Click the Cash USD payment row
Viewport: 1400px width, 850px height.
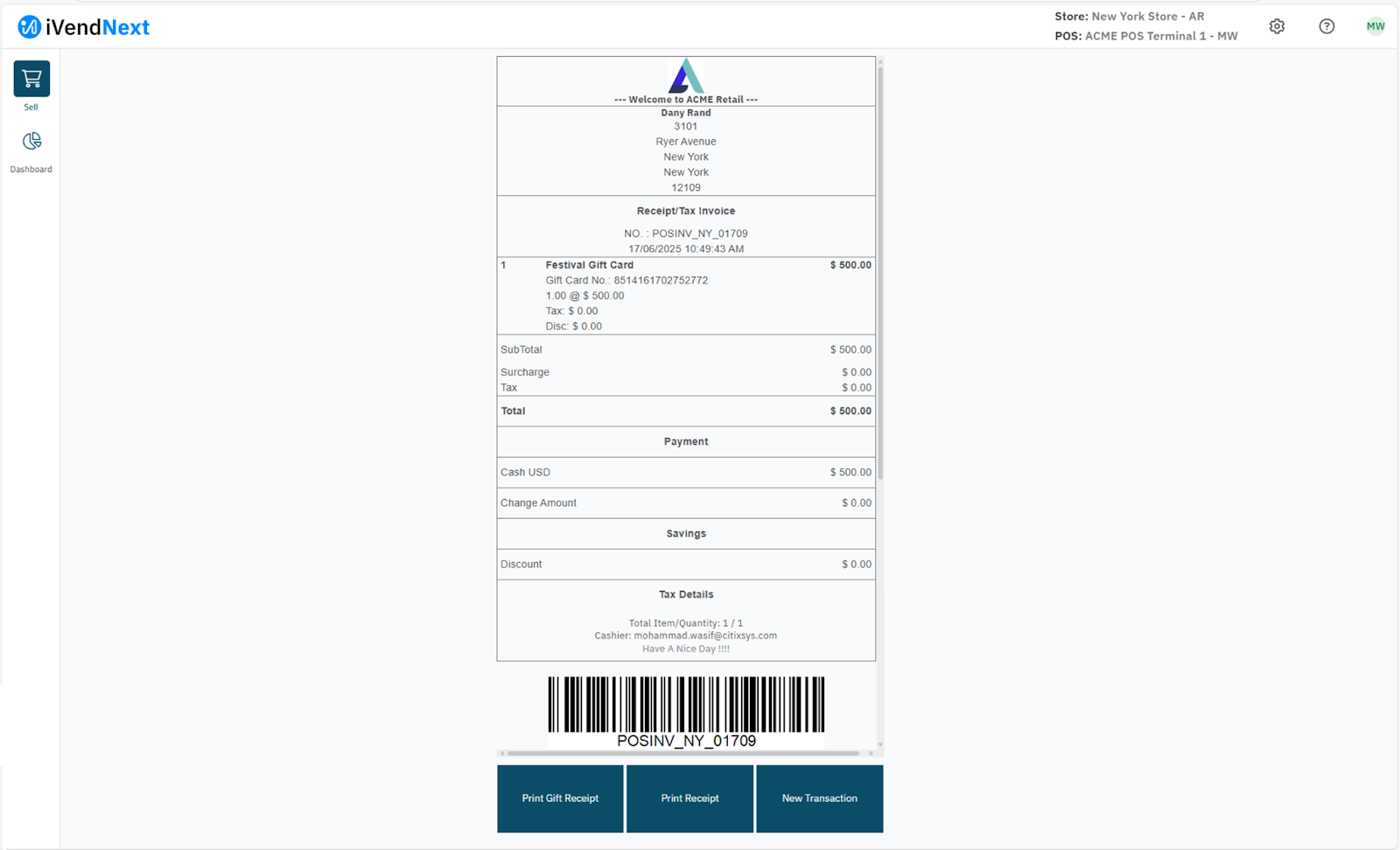tap(686, 473)
